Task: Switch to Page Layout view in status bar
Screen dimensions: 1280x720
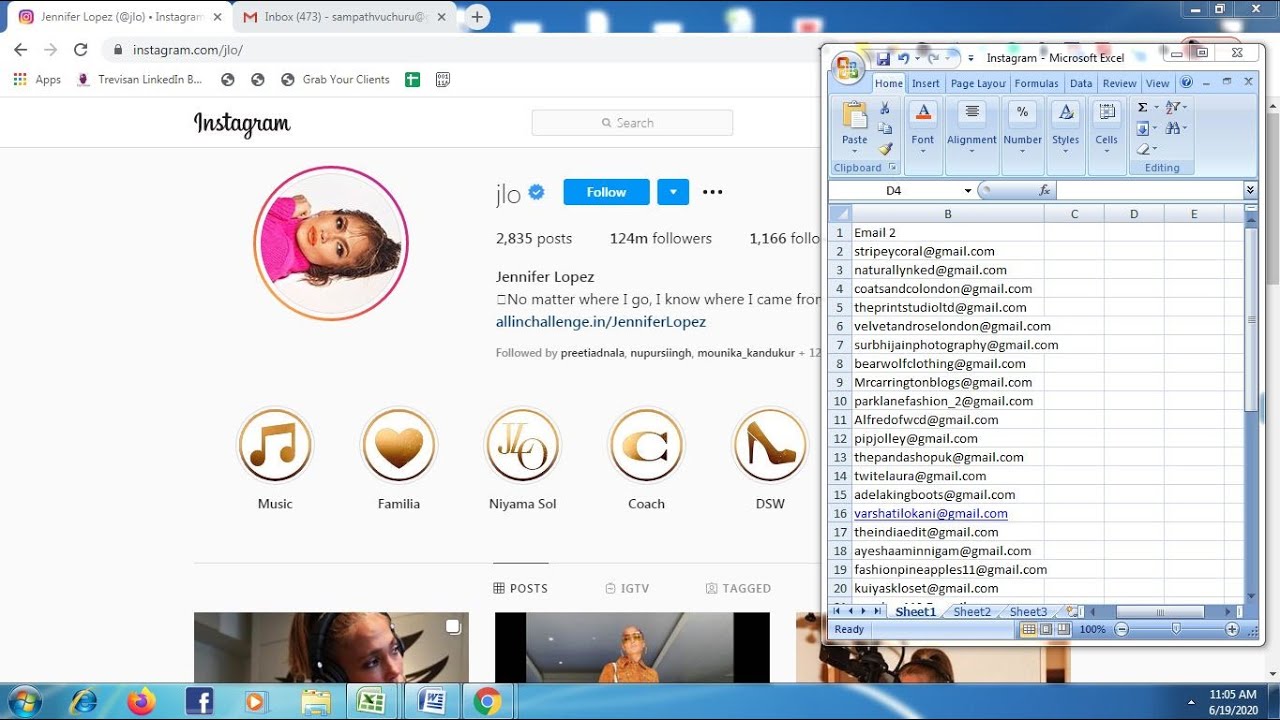Action: tap(1046, 629)
